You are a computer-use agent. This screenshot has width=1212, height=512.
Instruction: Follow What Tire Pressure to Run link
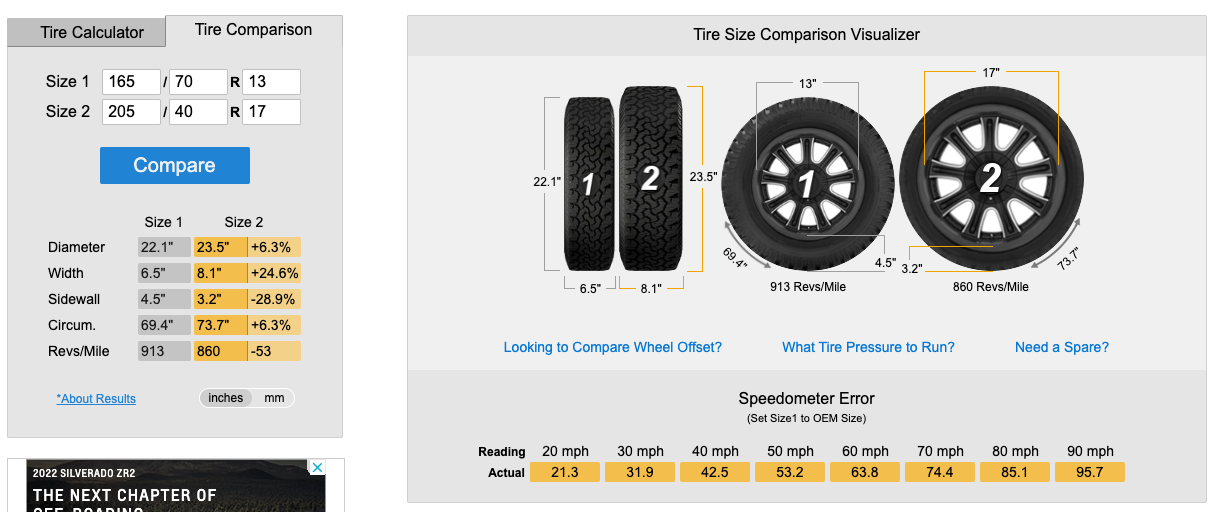868,347
